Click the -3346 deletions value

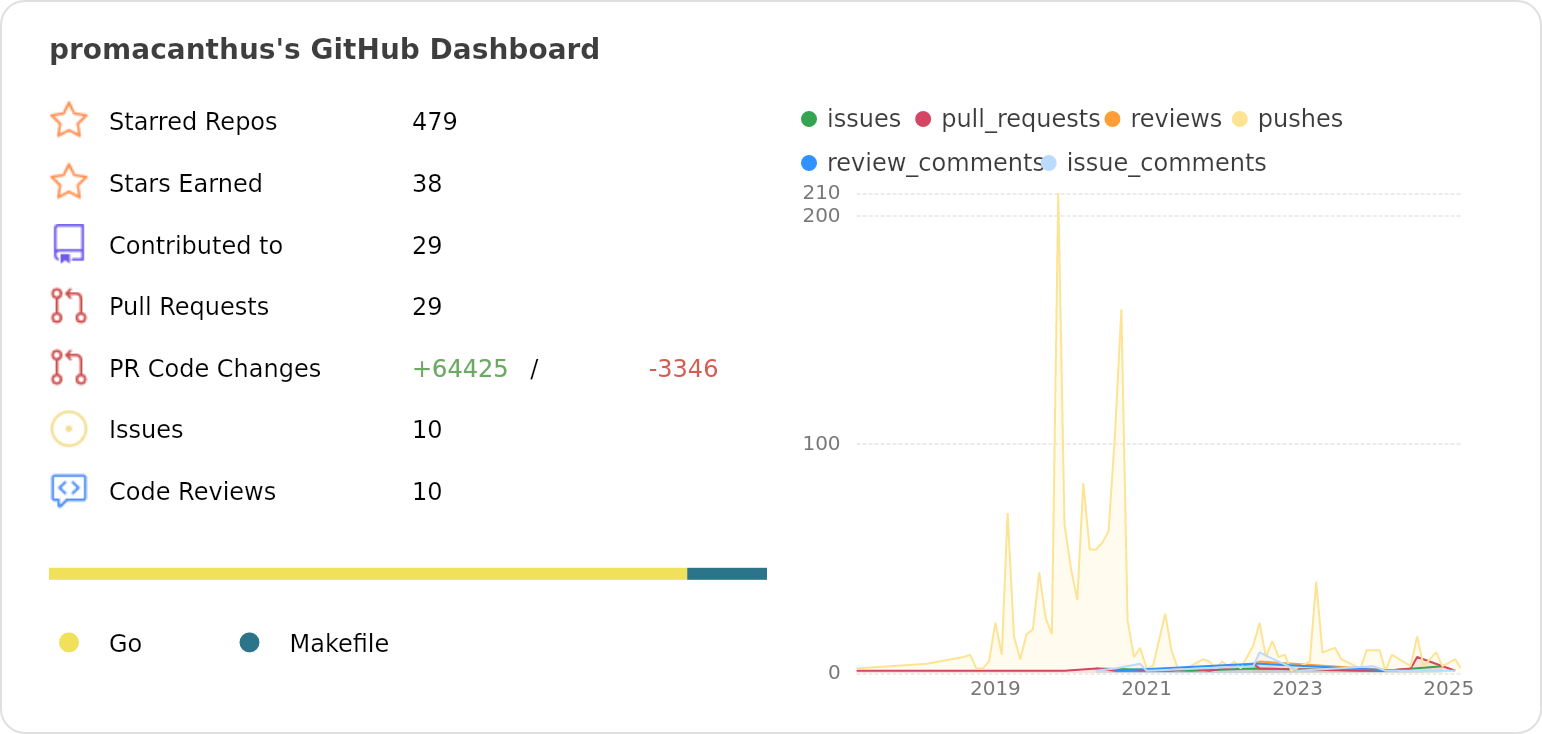point(683,369)
